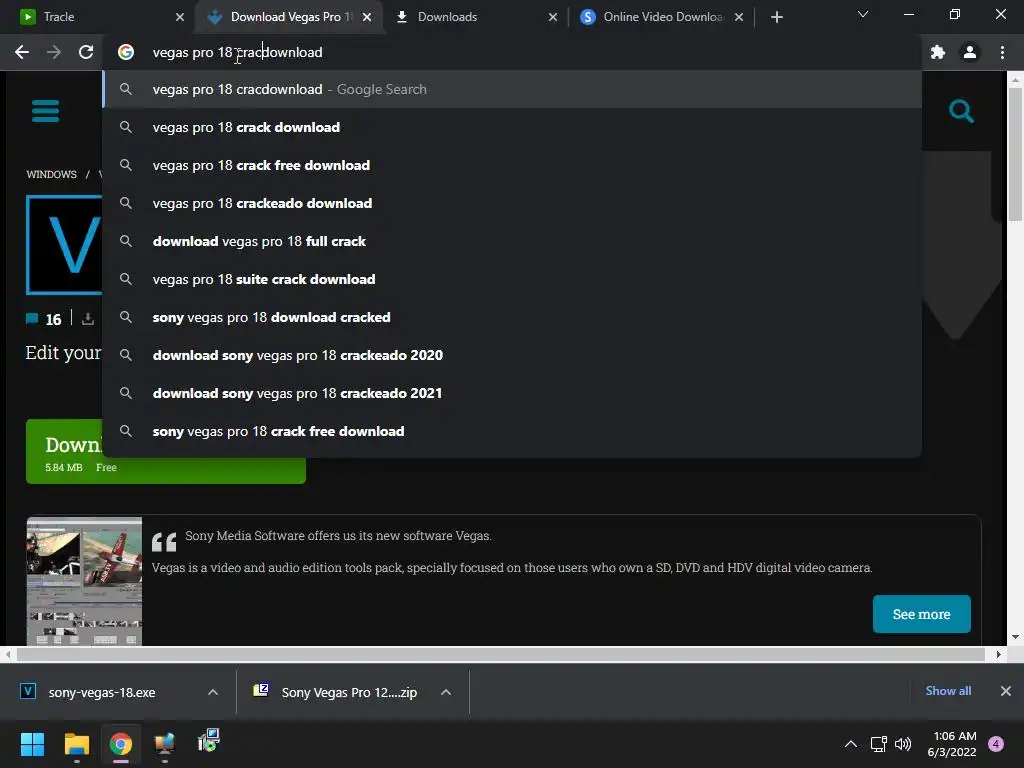Screen dimensions: 1024x768
Task: Open the site hamburger menu
Action: click(x=45, y=111)
